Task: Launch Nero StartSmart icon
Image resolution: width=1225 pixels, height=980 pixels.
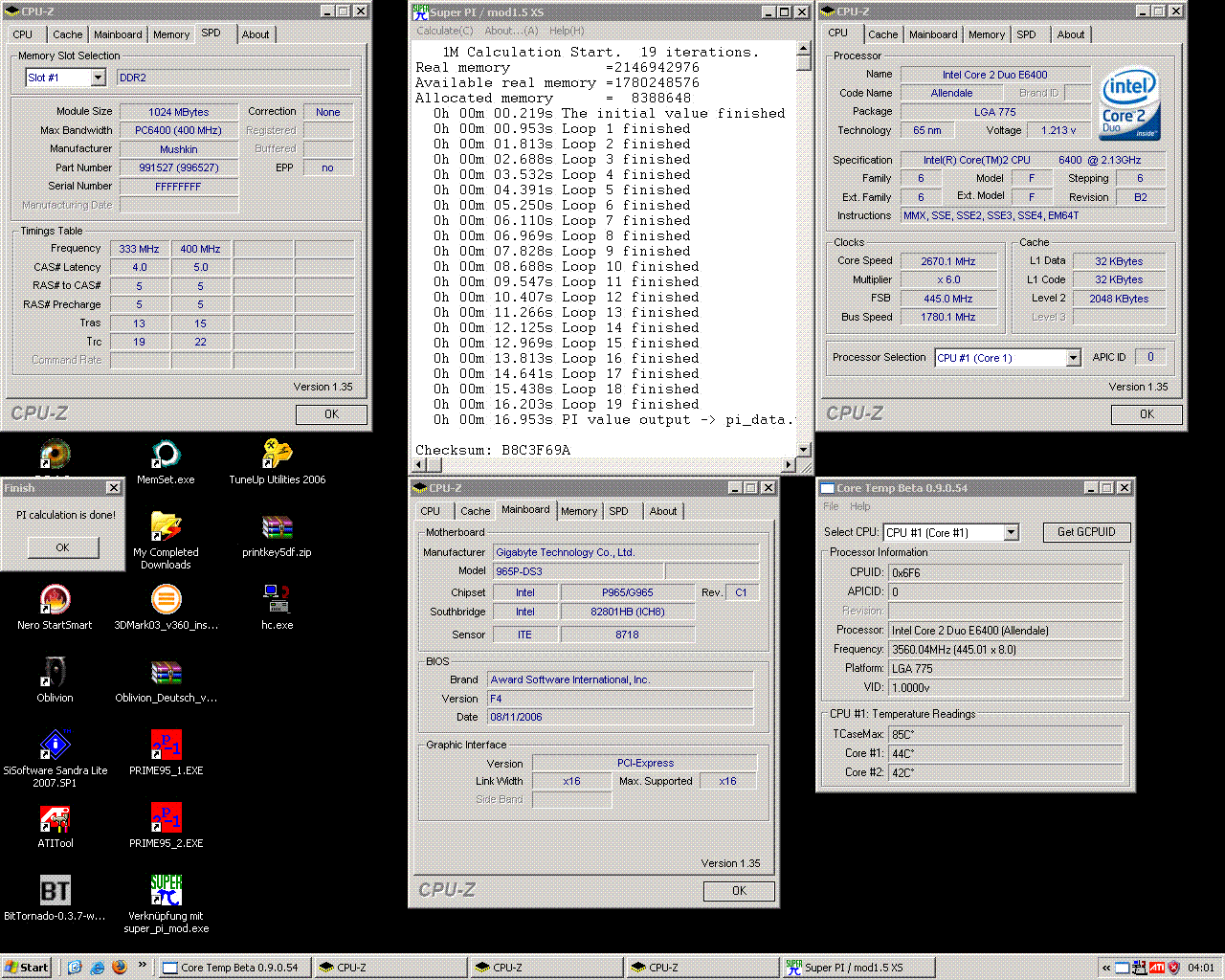Action: point(55,608)
